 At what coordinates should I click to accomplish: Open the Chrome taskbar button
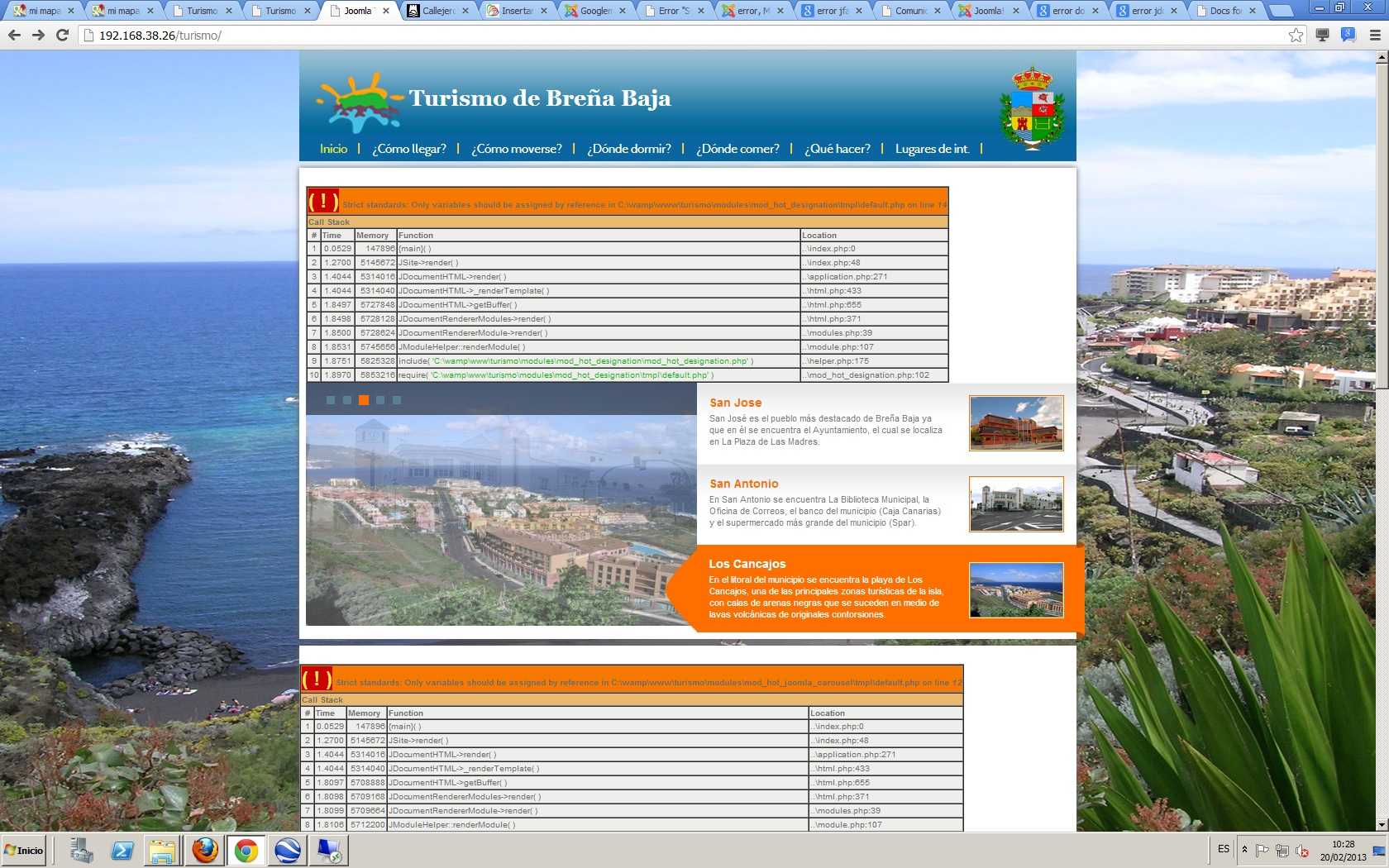point(246,850)
